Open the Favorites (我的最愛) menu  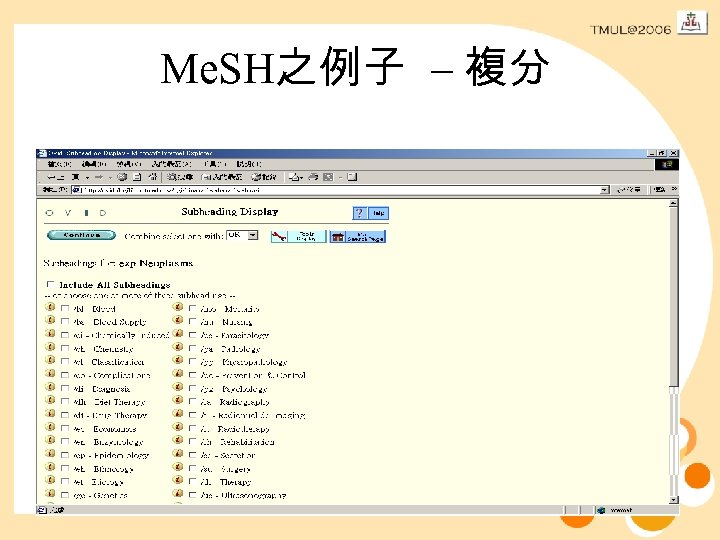coord(172,164)
